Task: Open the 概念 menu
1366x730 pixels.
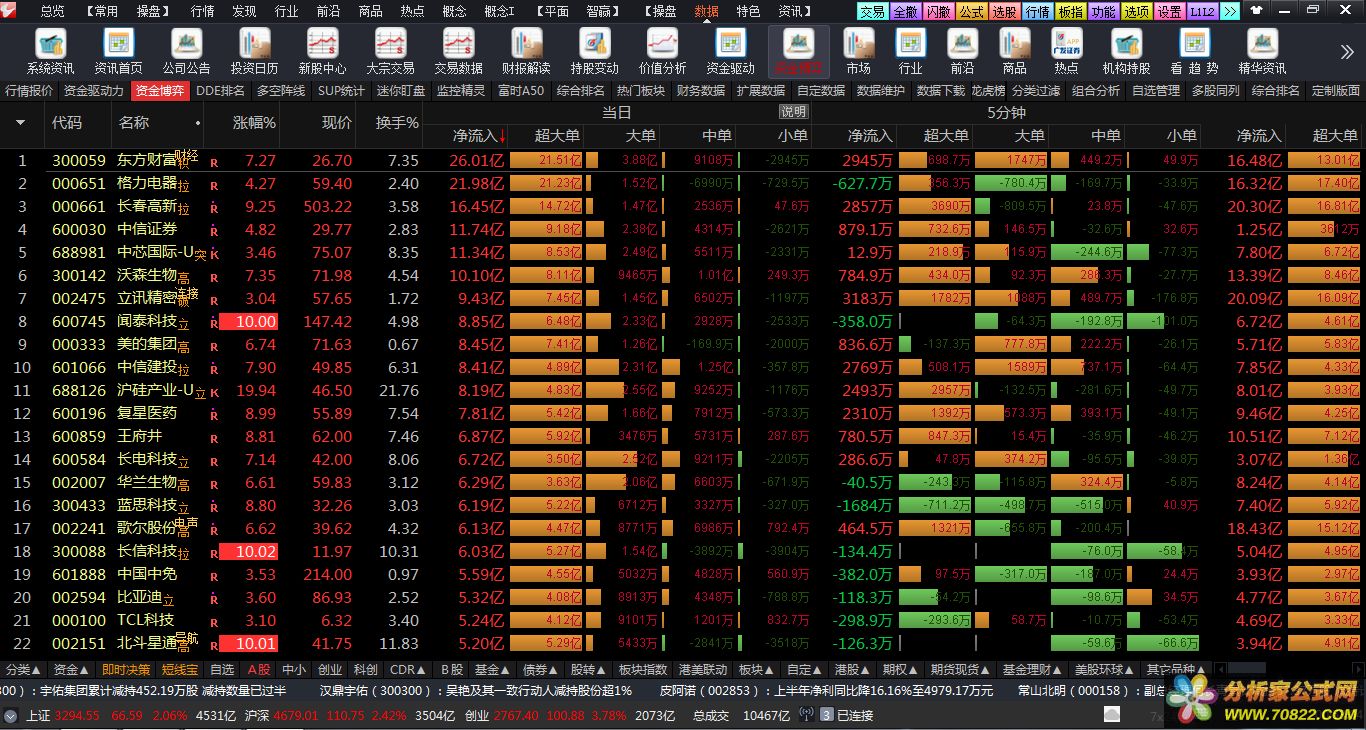Action: (x=454, y=11)
